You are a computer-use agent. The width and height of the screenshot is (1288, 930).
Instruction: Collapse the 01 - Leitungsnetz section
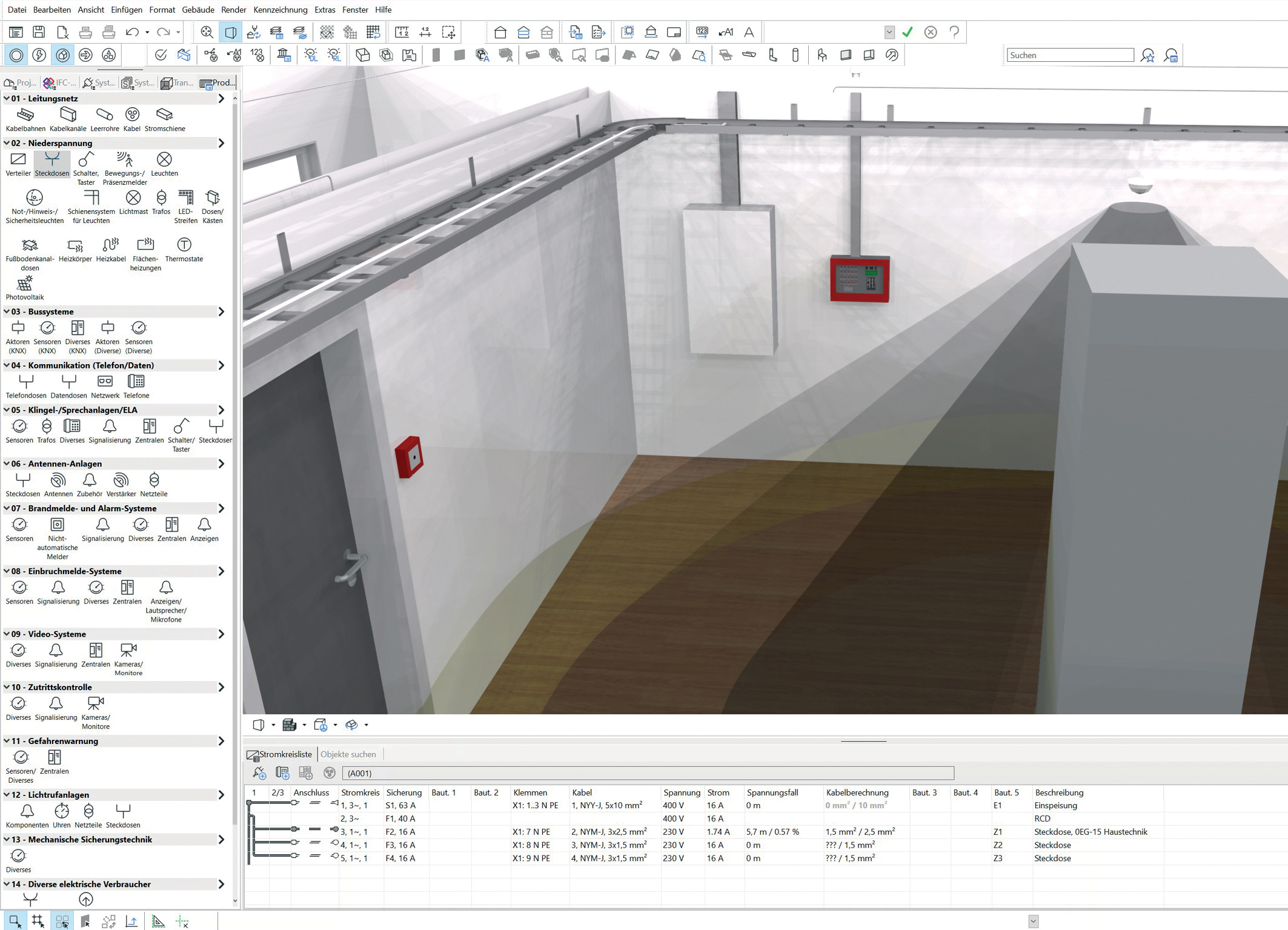7,98
